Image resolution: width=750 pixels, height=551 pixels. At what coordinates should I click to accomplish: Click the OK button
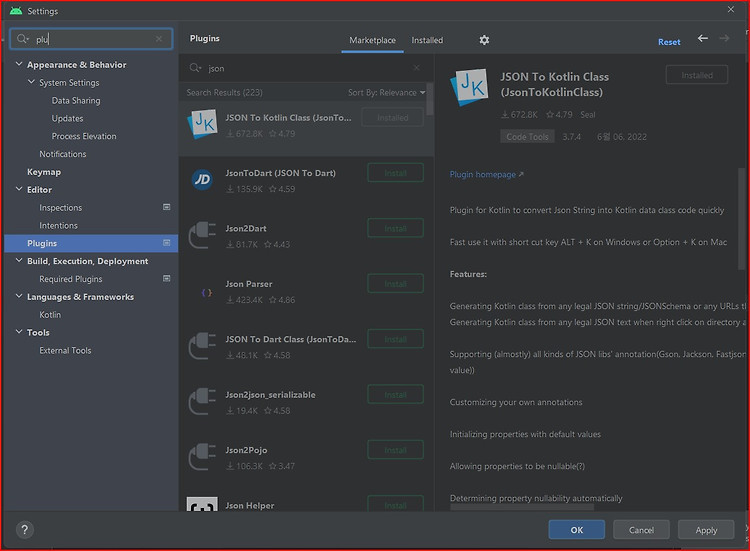coord(576,530)
